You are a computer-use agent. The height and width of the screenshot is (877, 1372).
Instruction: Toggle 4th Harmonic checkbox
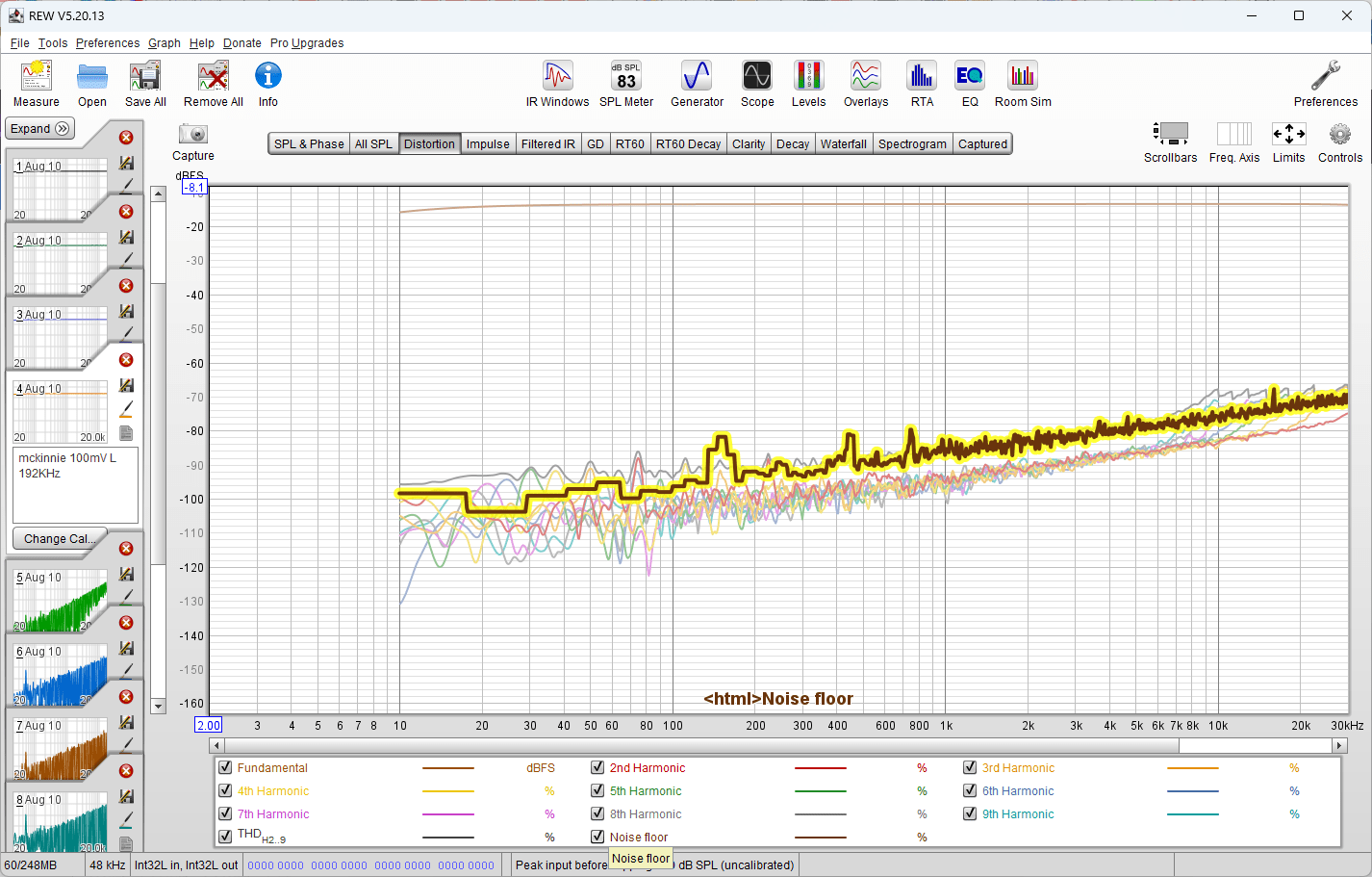coord(225,790)
